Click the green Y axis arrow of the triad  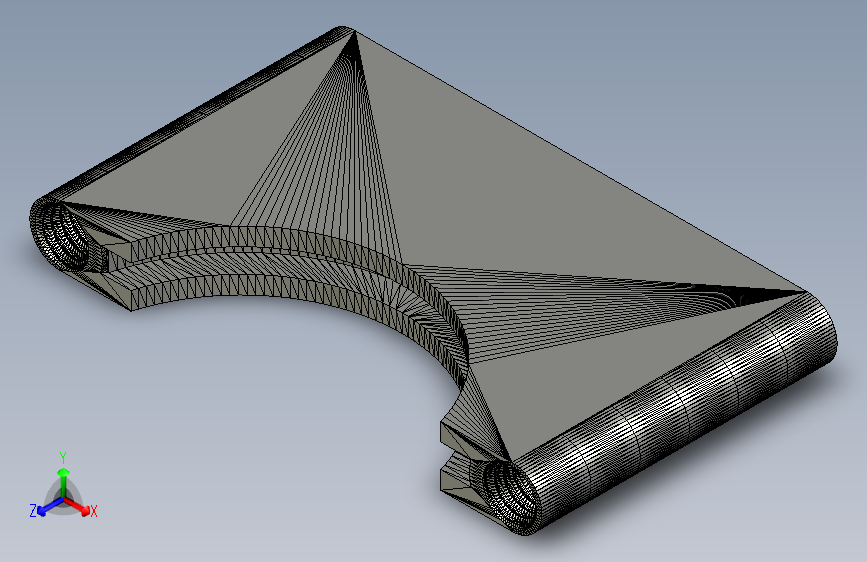(x=64, y=482)
